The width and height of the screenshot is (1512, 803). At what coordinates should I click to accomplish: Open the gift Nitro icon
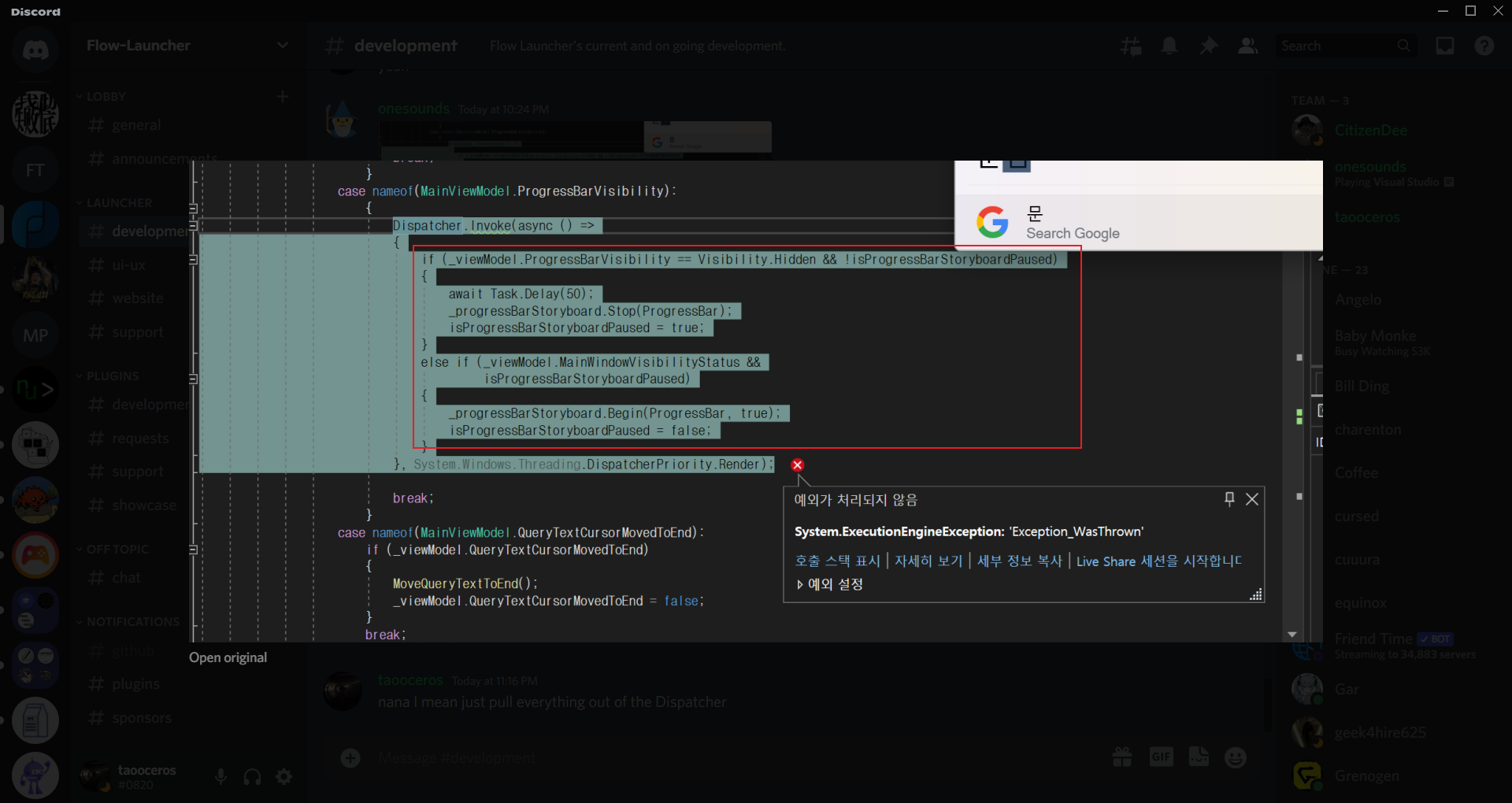click(x=1122, y=757)
